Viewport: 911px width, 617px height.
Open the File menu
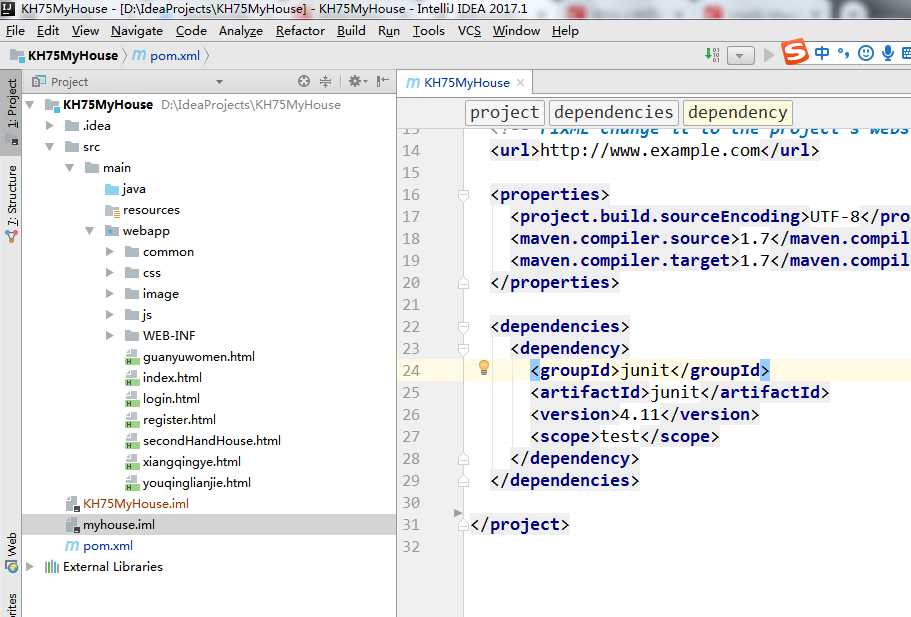tap(15, 31)
